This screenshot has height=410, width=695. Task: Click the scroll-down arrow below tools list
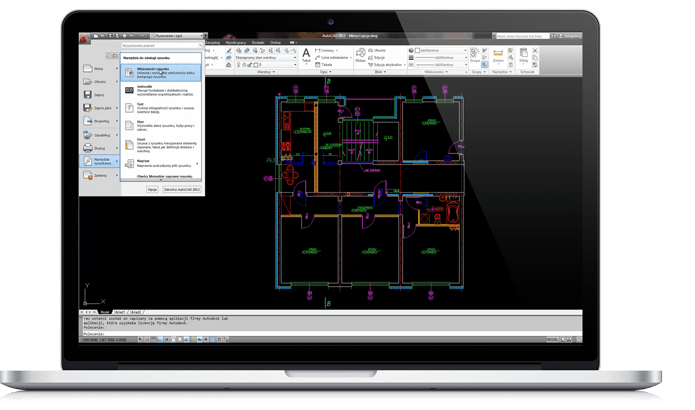(161, 180)
